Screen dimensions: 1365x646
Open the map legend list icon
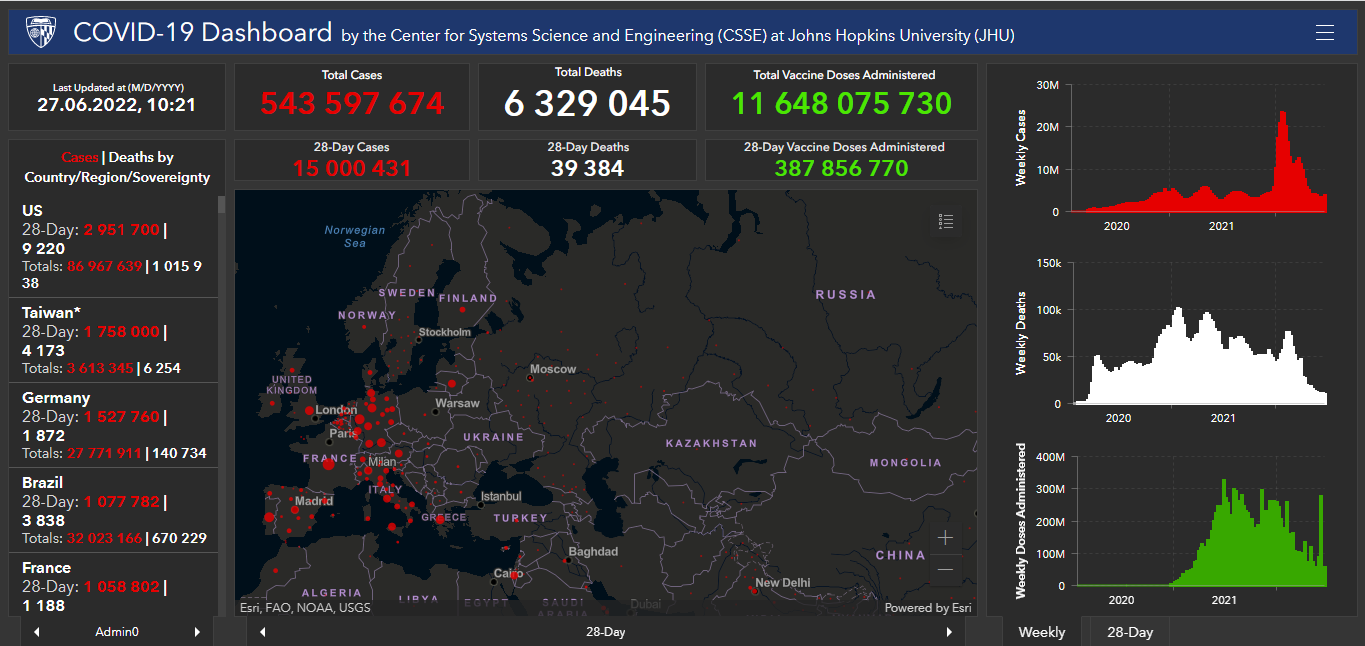point(946,222)
